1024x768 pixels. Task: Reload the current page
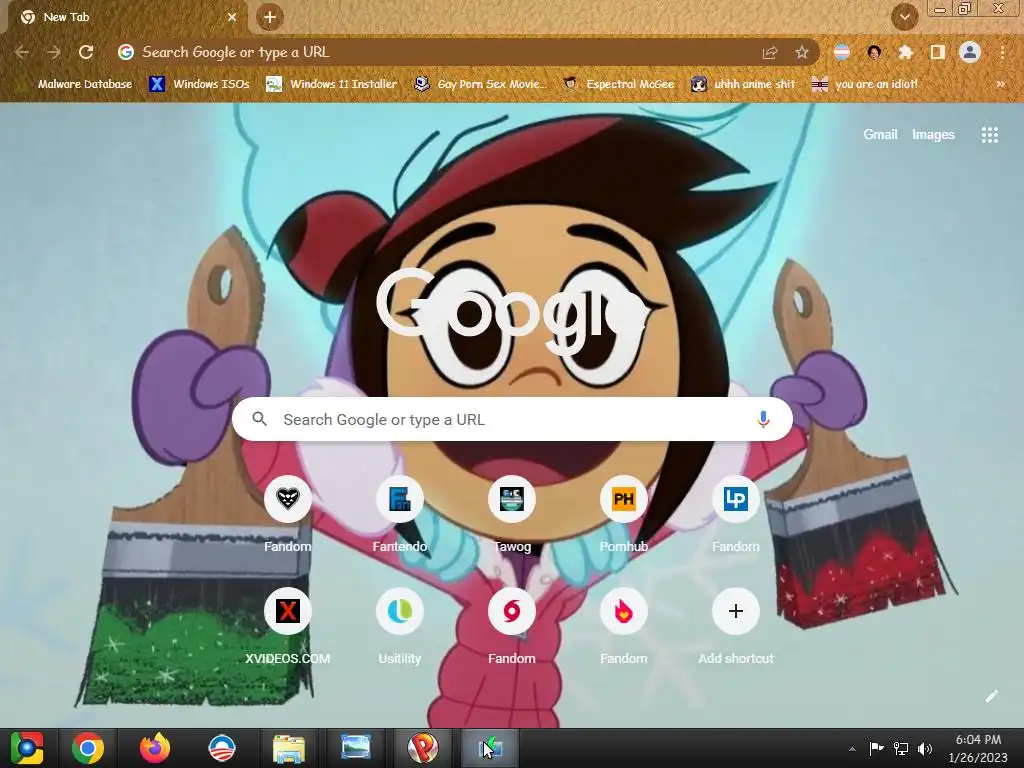pyautogui.click(x=86, y=52)
